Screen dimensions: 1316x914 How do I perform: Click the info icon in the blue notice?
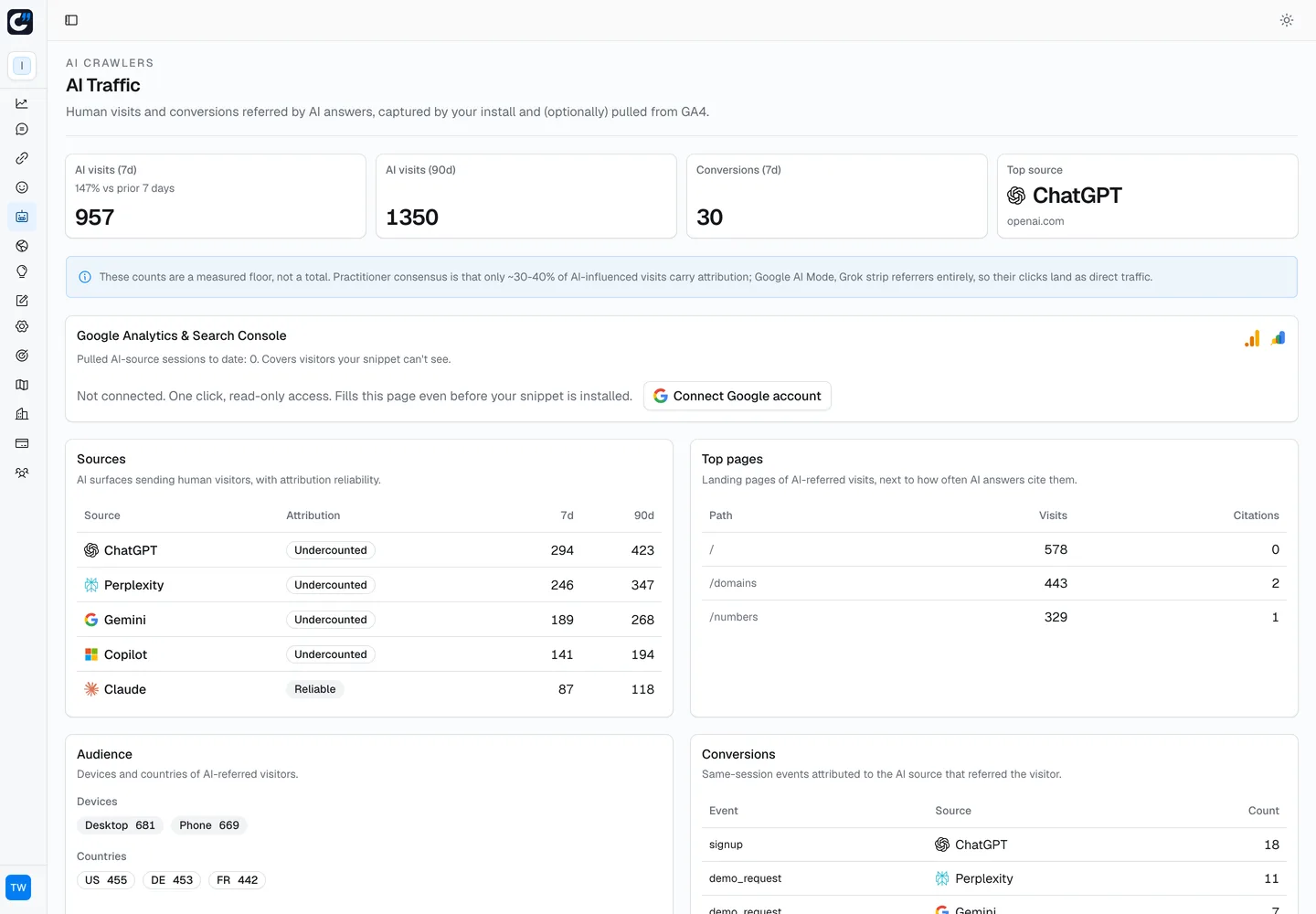tap(85, 277)
